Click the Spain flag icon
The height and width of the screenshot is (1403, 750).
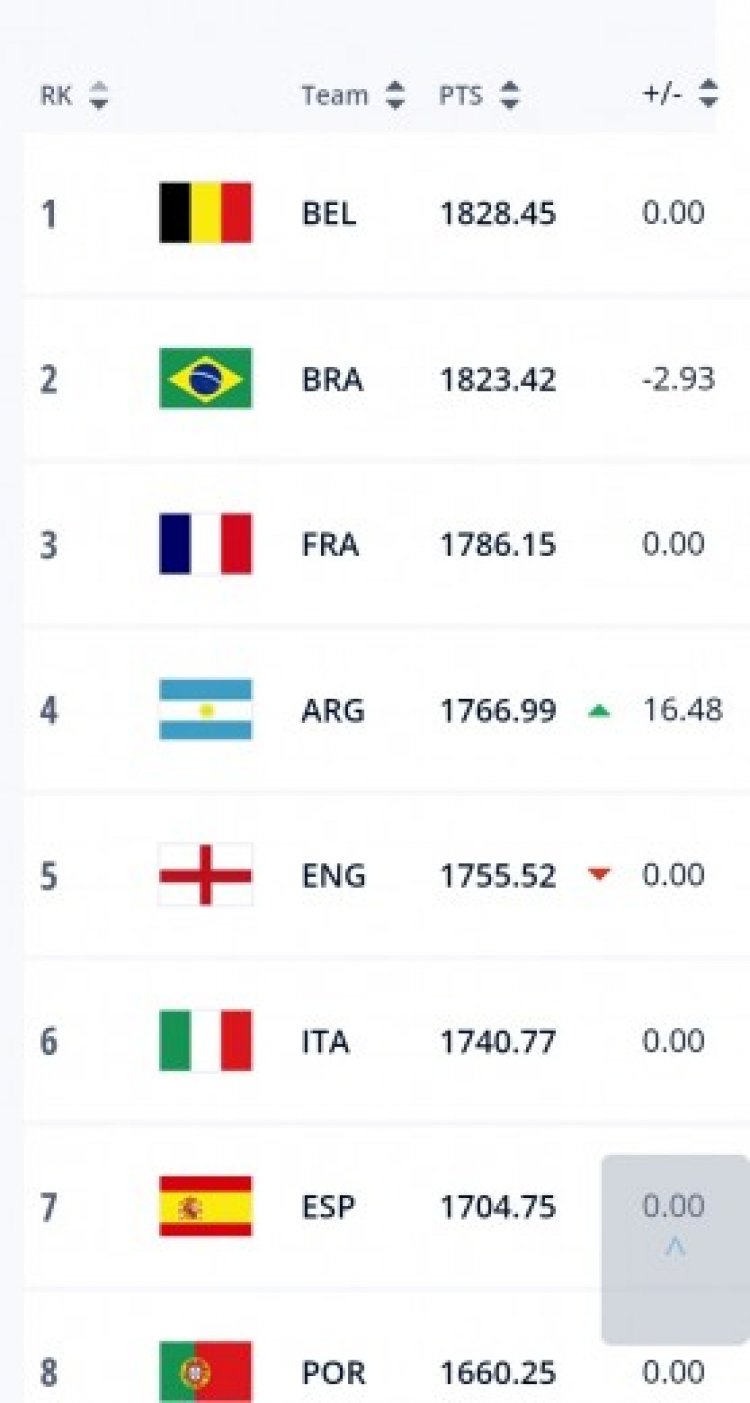click(206, 1206)
